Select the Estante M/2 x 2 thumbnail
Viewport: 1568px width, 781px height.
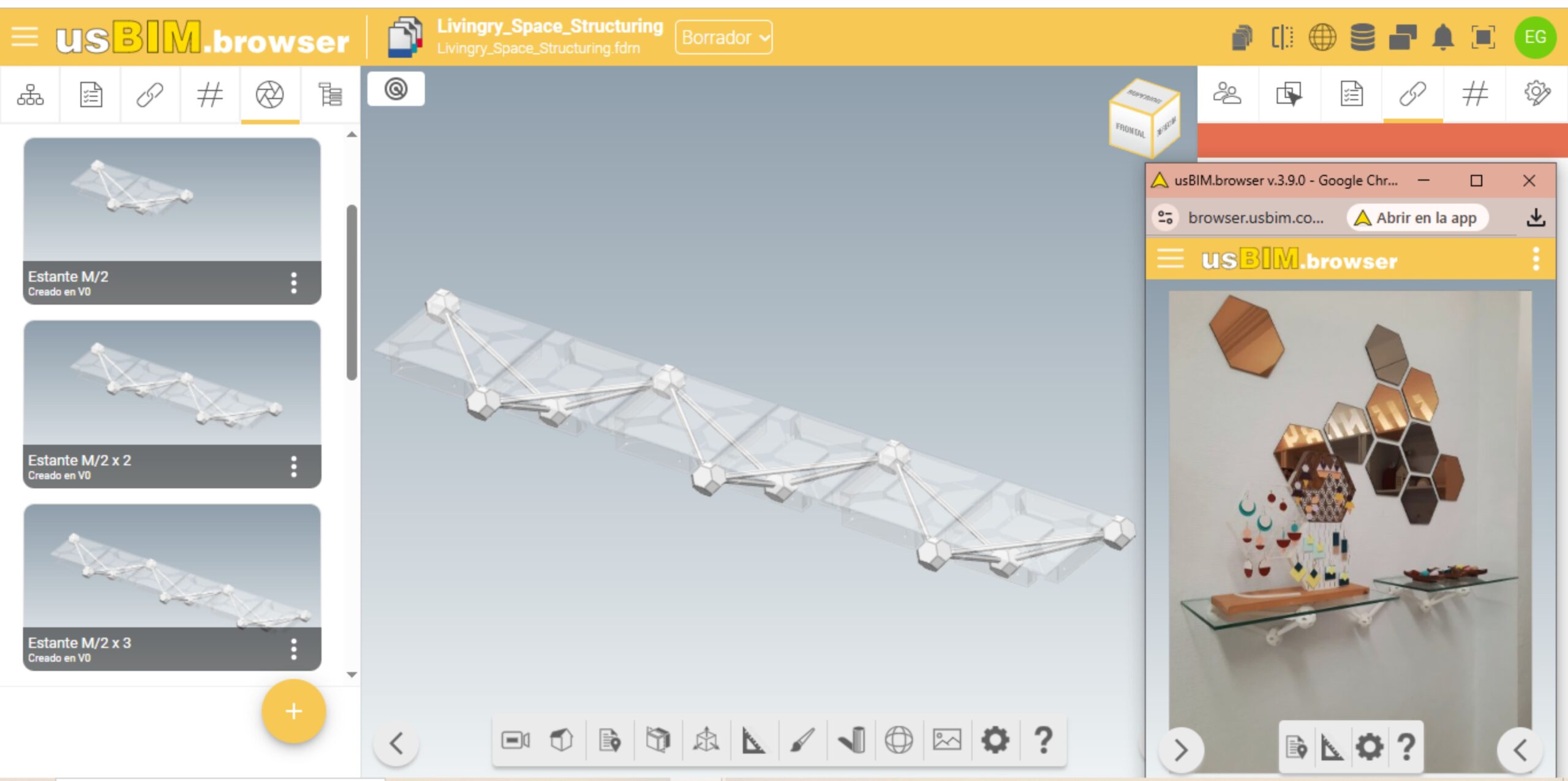[x=172, y=383]
